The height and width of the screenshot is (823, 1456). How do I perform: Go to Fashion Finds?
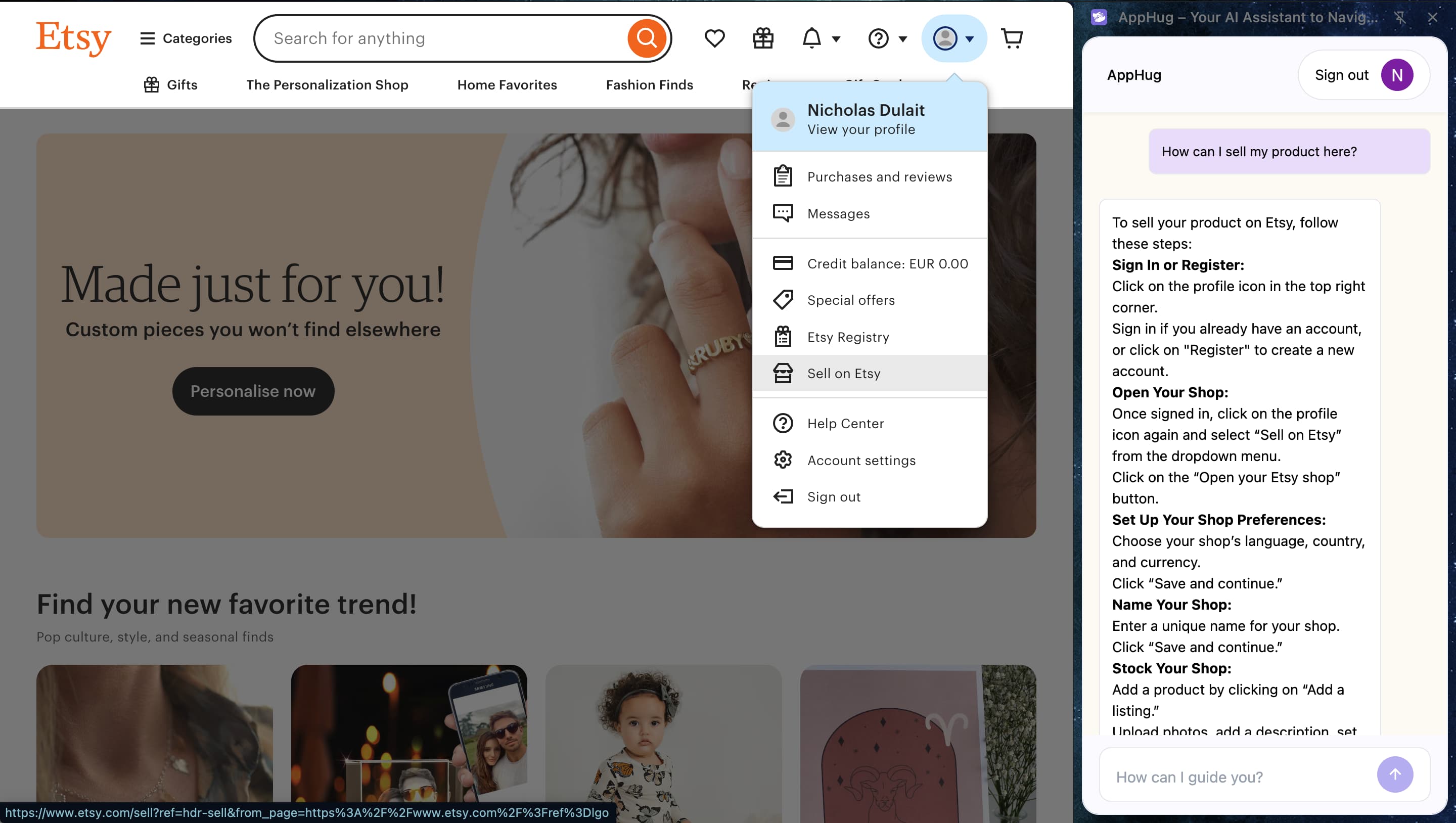pos(650,85)
